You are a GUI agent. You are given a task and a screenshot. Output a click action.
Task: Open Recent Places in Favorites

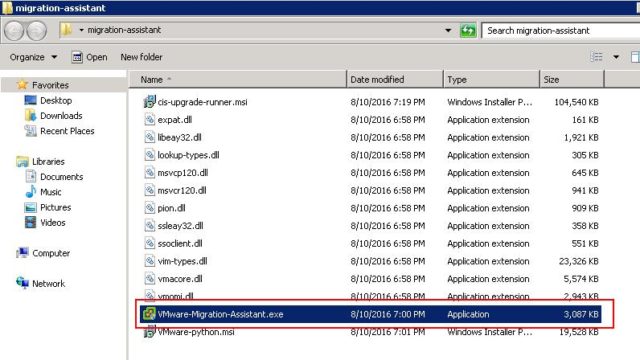67,131
